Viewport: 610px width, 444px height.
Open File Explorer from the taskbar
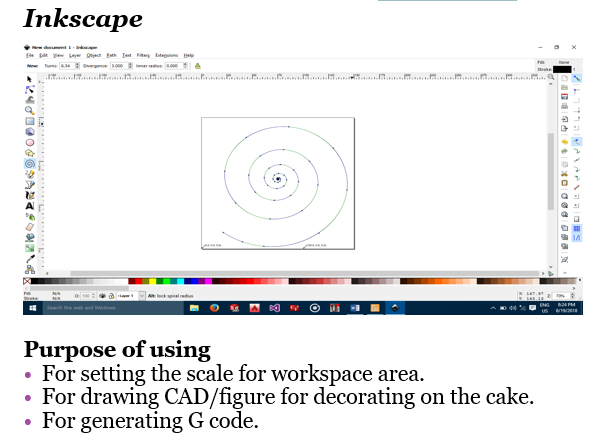tap(194, 308)
